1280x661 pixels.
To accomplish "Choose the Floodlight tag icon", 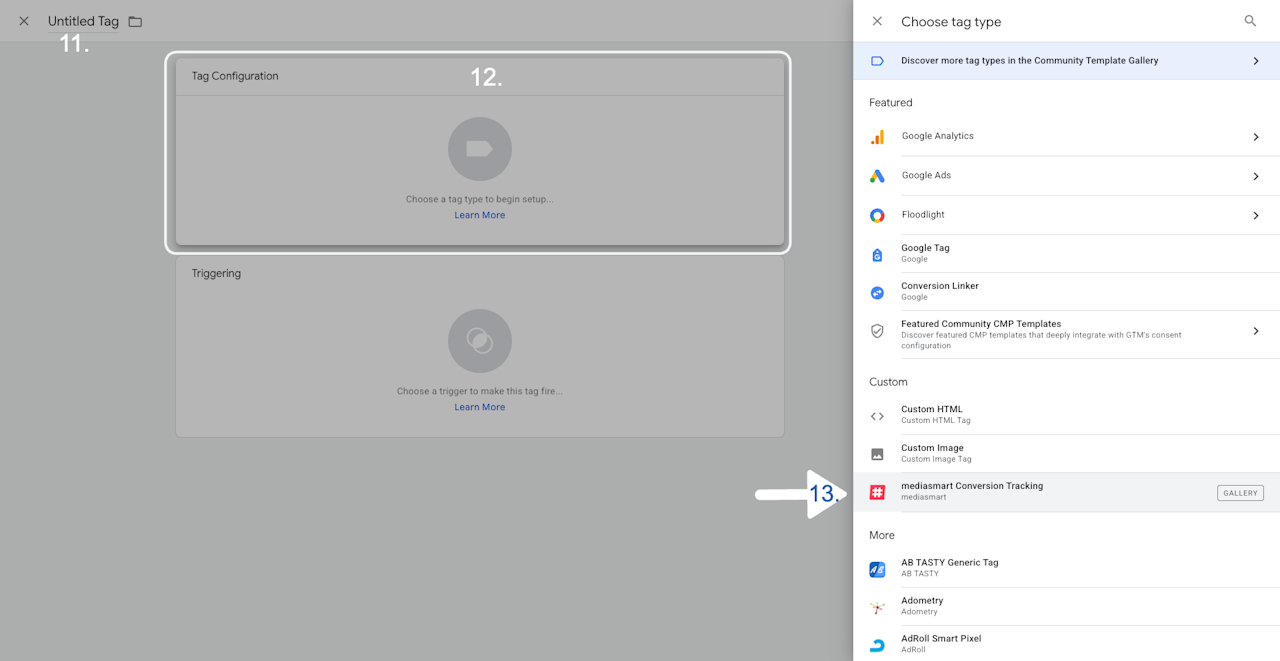I will click(877, 215).
